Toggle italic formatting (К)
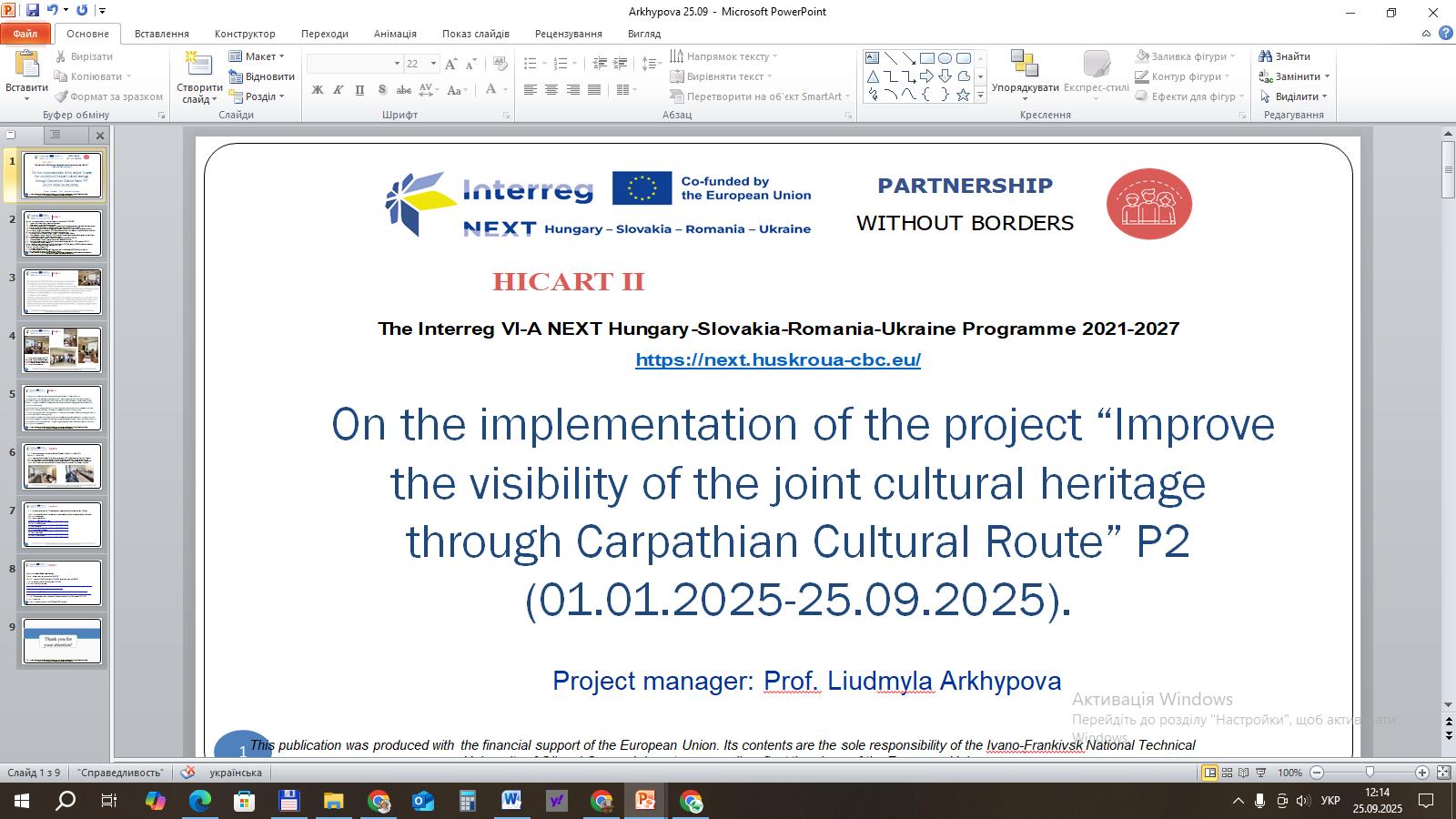1456x819 pixels. pyautogui.click(x=339, y=90)
